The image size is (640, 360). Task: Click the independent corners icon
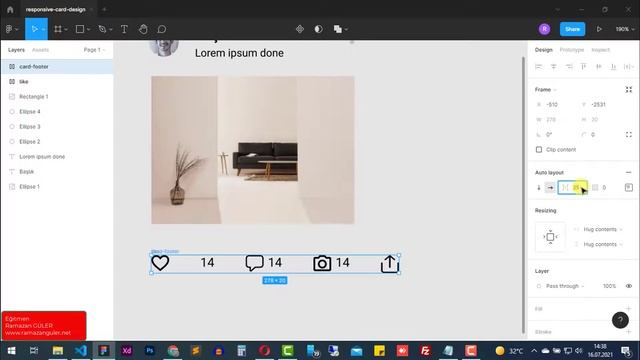[629, 135]
